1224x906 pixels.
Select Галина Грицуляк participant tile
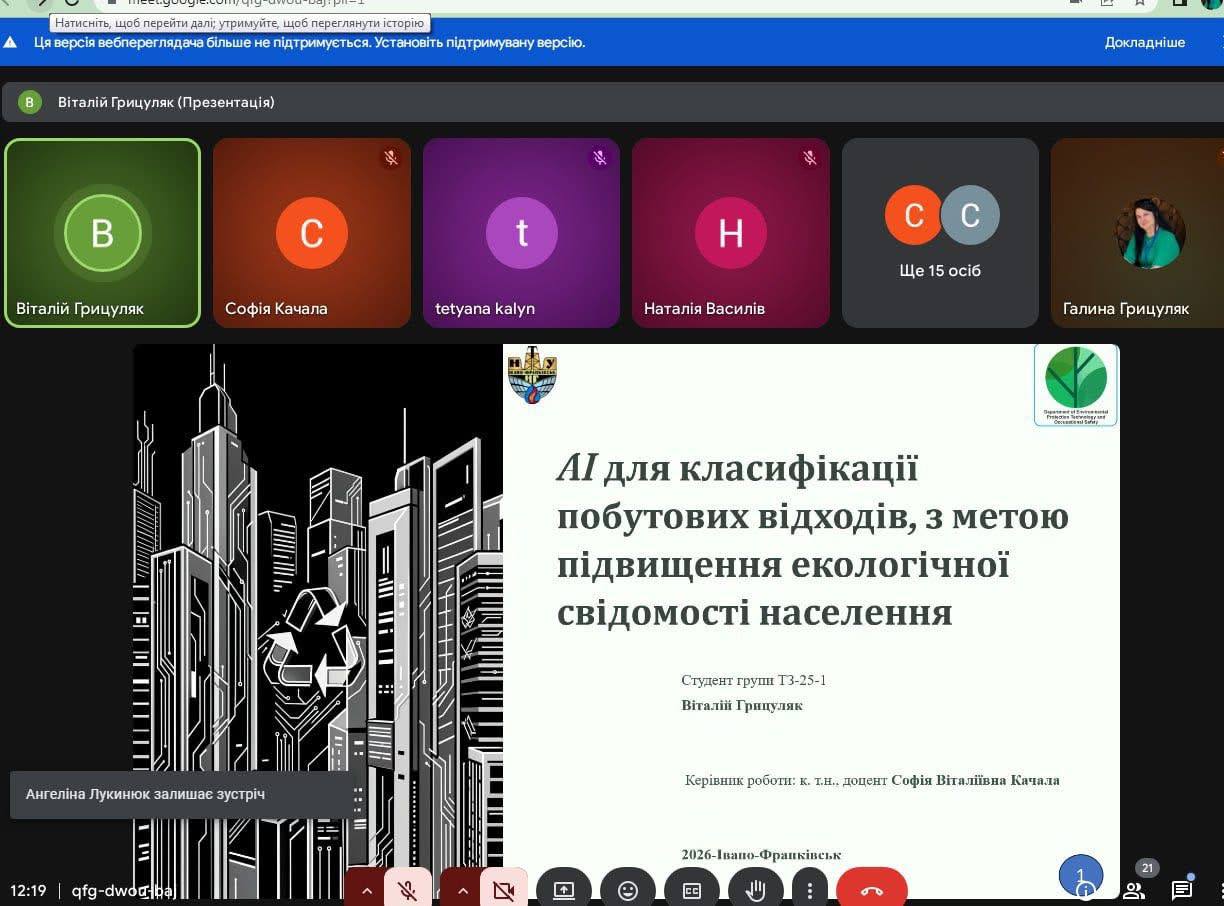[1137, 233]
